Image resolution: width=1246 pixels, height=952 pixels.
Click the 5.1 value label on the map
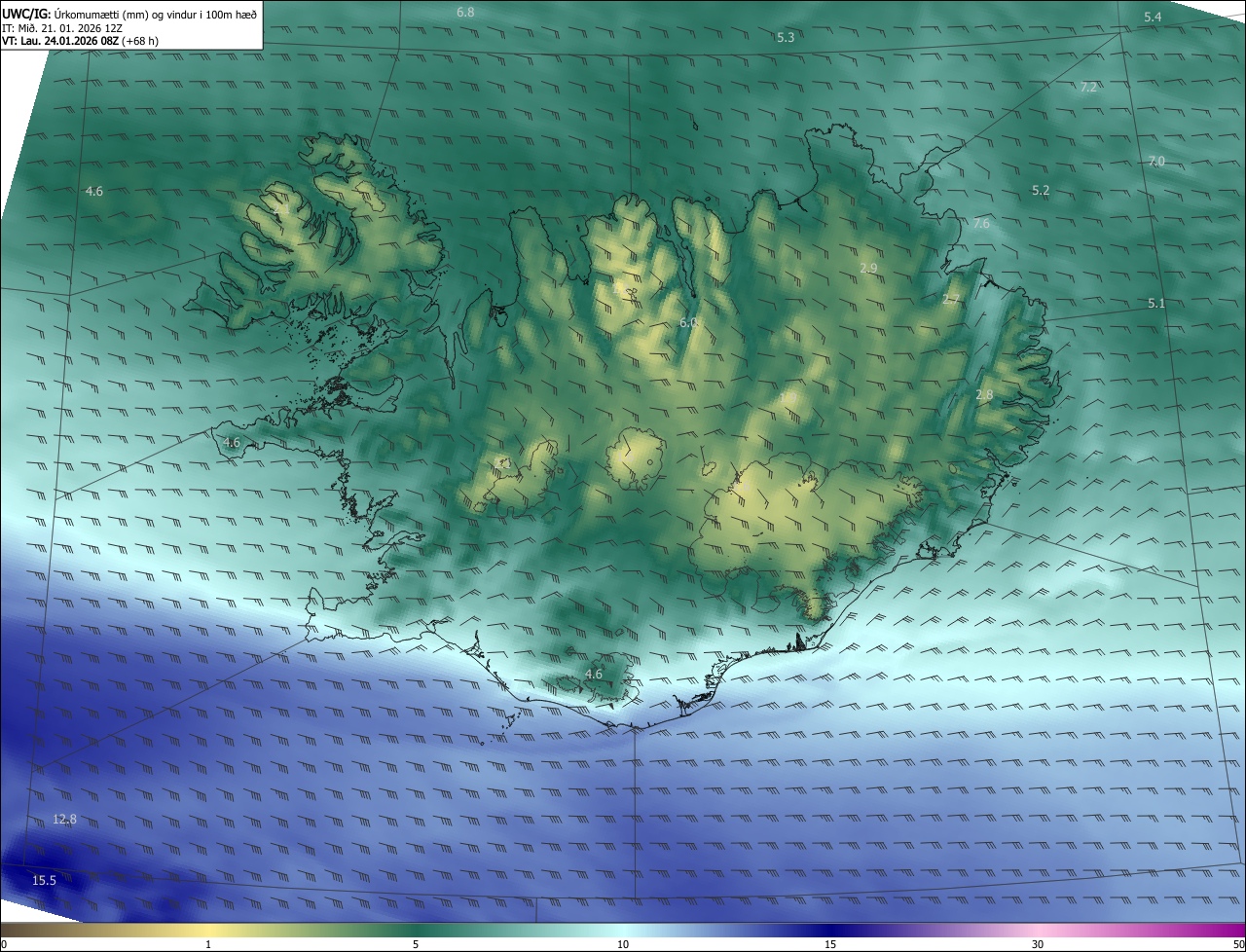point(1155,303)
